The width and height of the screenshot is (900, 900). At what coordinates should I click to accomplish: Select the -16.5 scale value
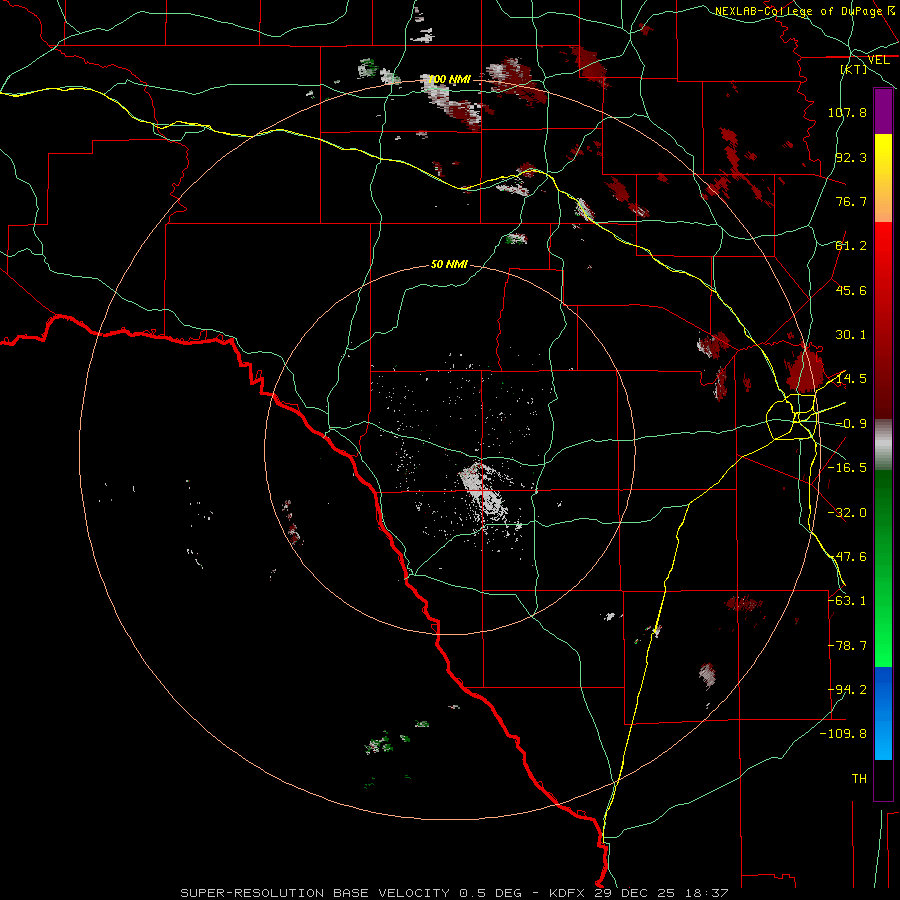point(847,468)
